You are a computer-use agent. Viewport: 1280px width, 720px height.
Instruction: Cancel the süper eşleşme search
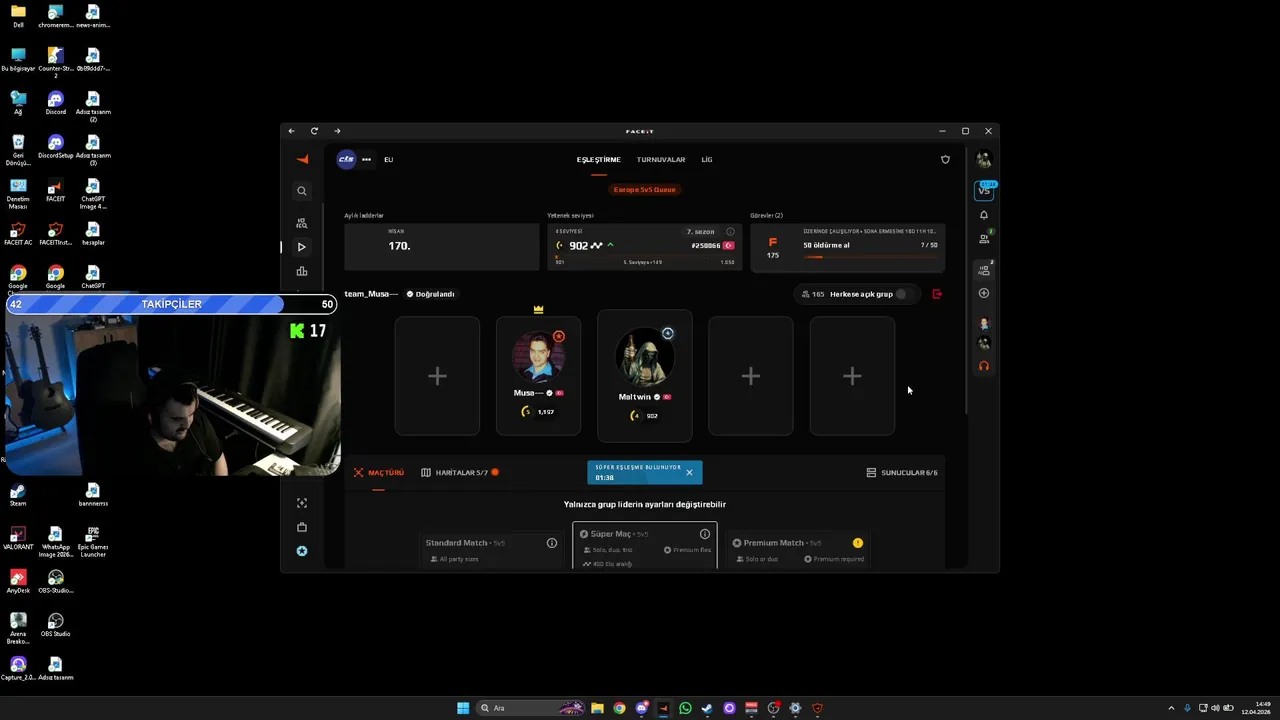(x=689, y=472)
